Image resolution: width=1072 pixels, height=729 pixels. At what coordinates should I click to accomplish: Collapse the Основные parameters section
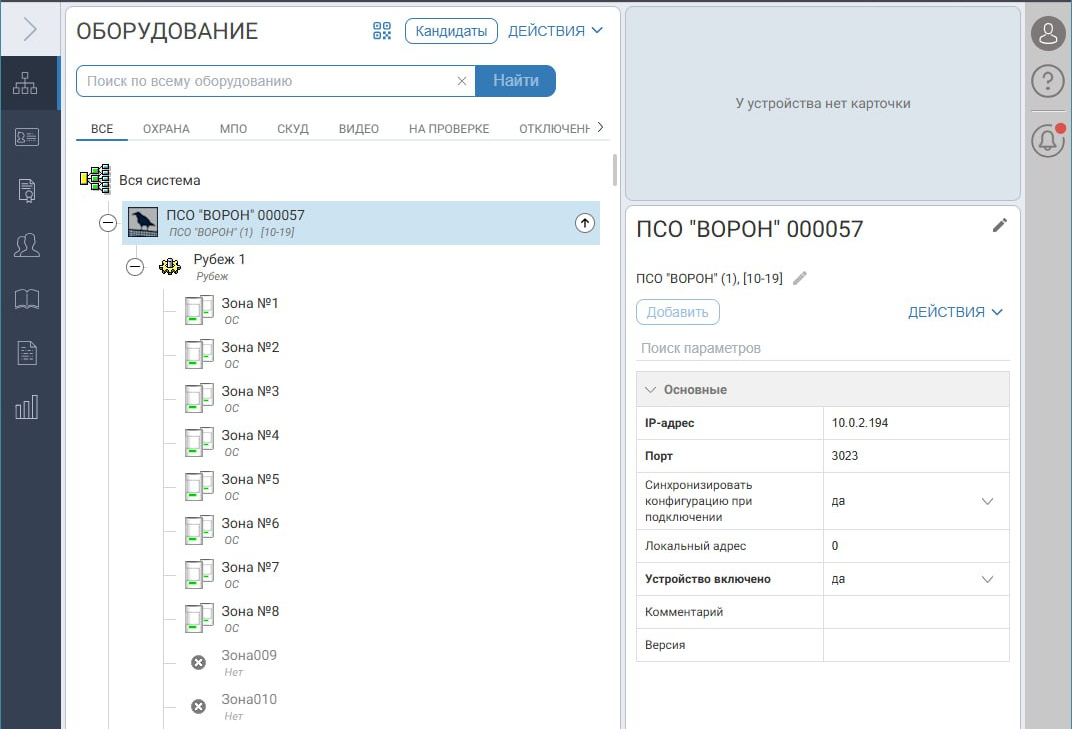coord(651,389)
